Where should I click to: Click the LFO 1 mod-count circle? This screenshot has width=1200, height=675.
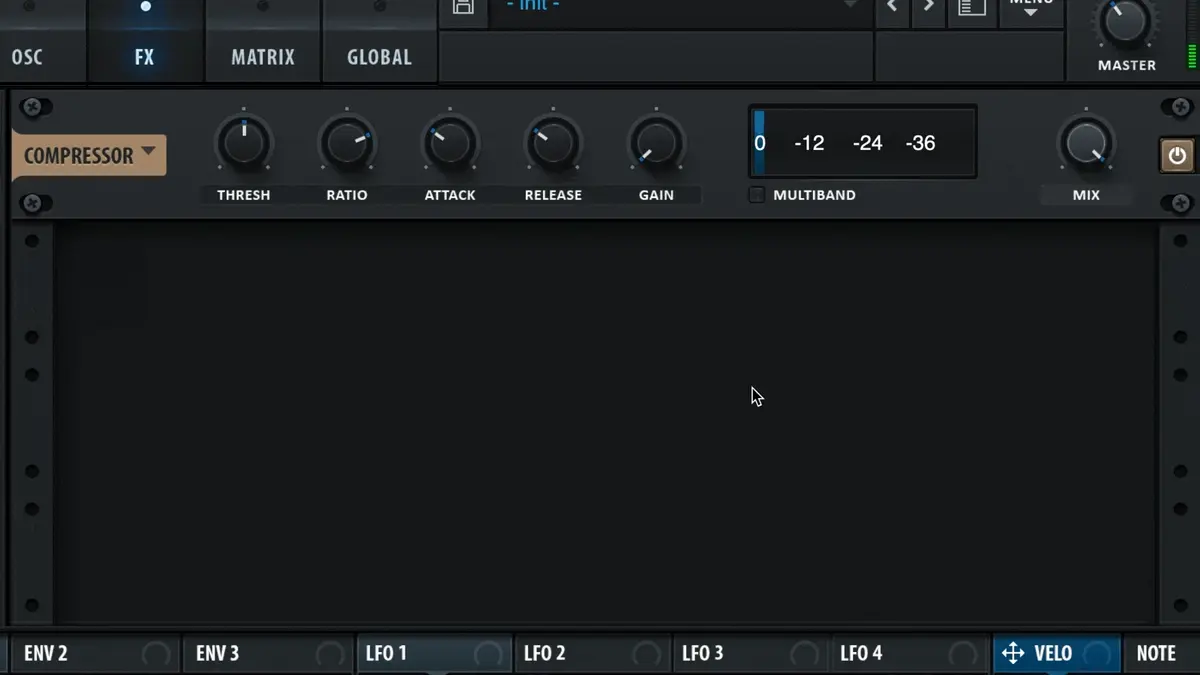[x=488, y=655]
